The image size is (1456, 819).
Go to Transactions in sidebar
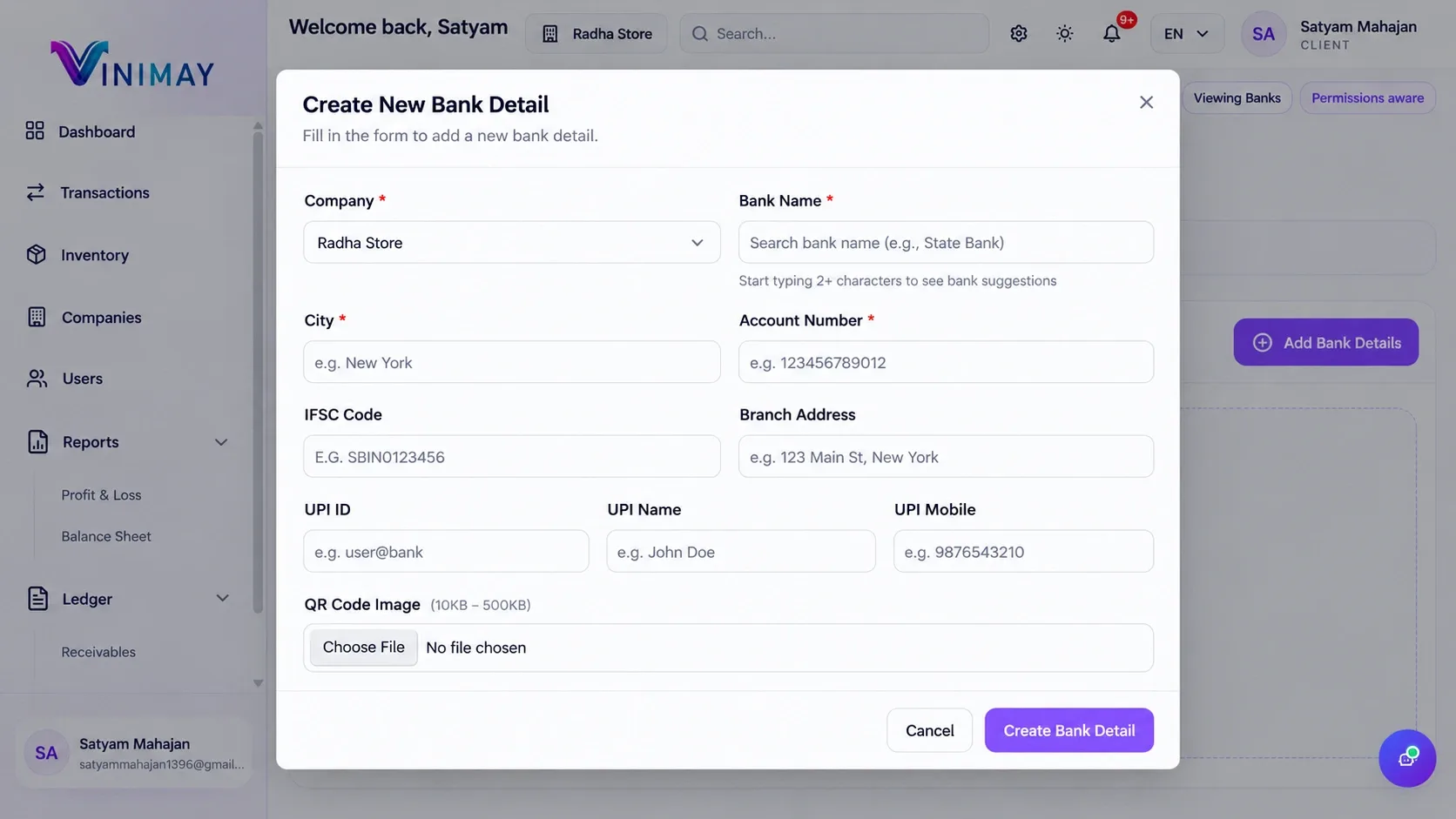pos(104,192)
